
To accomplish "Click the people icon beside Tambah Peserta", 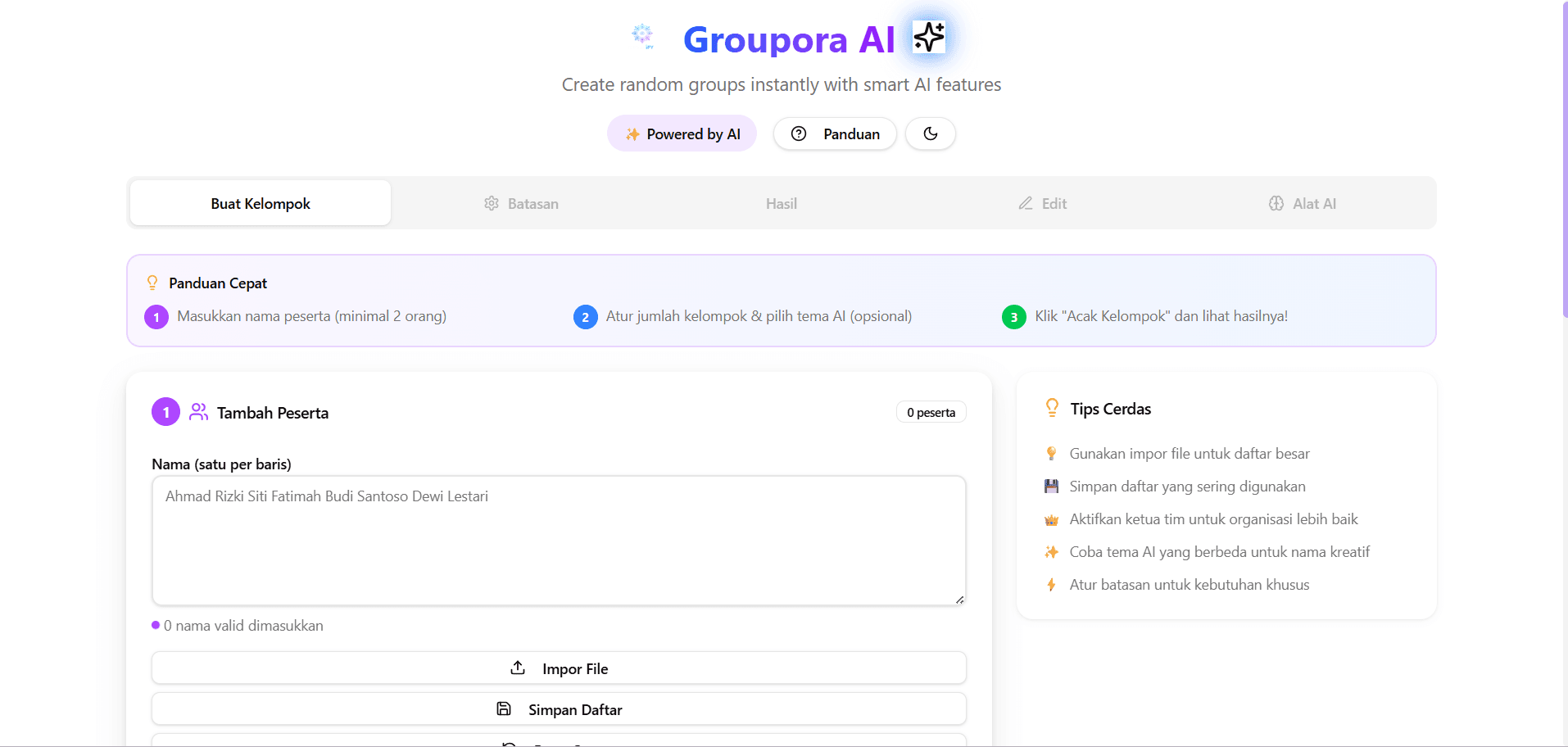I will 198,412.
